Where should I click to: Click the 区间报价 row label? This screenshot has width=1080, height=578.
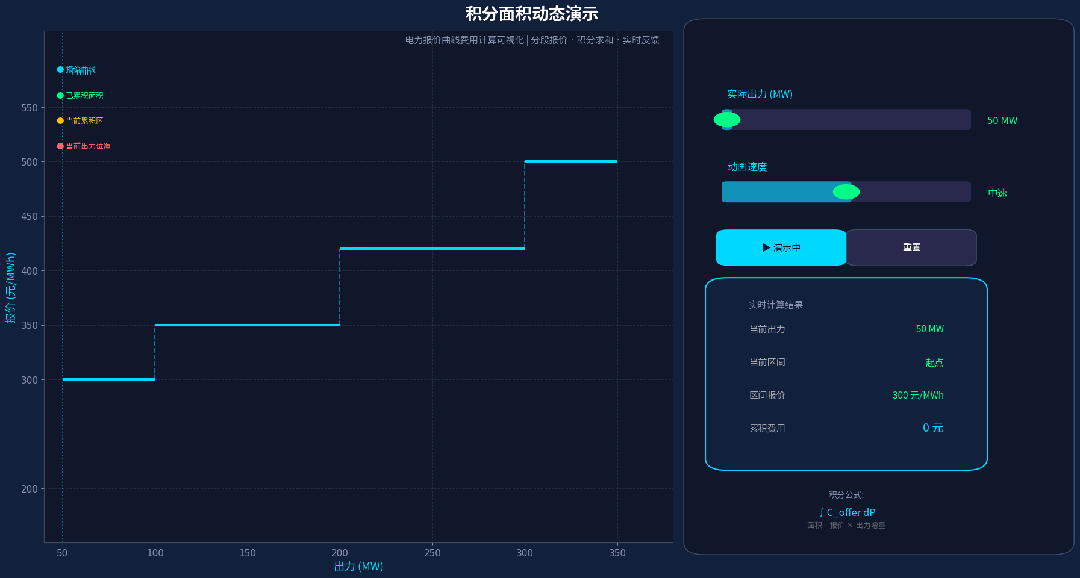pos(767,395)
